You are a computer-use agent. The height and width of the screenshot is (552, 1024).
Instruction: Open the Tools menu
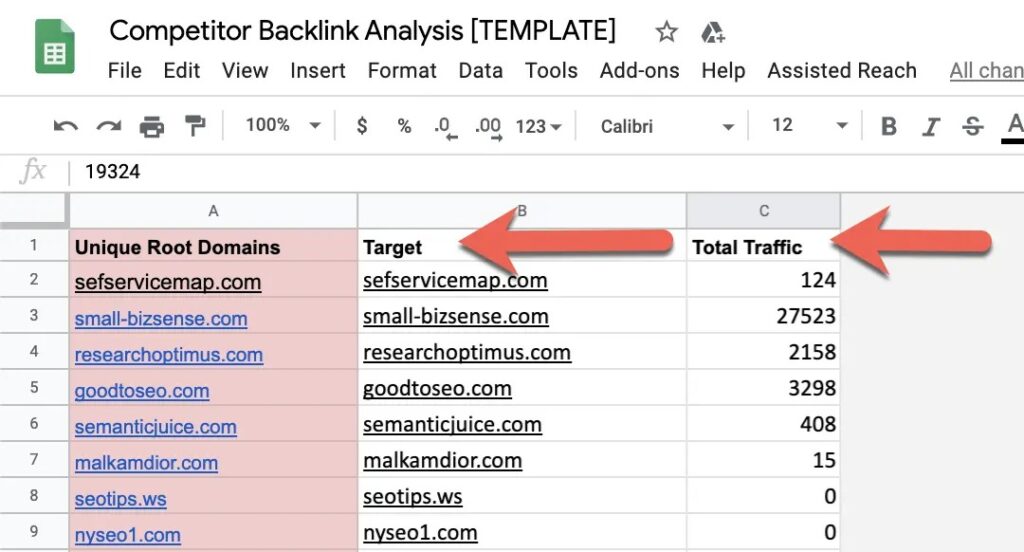551,71
